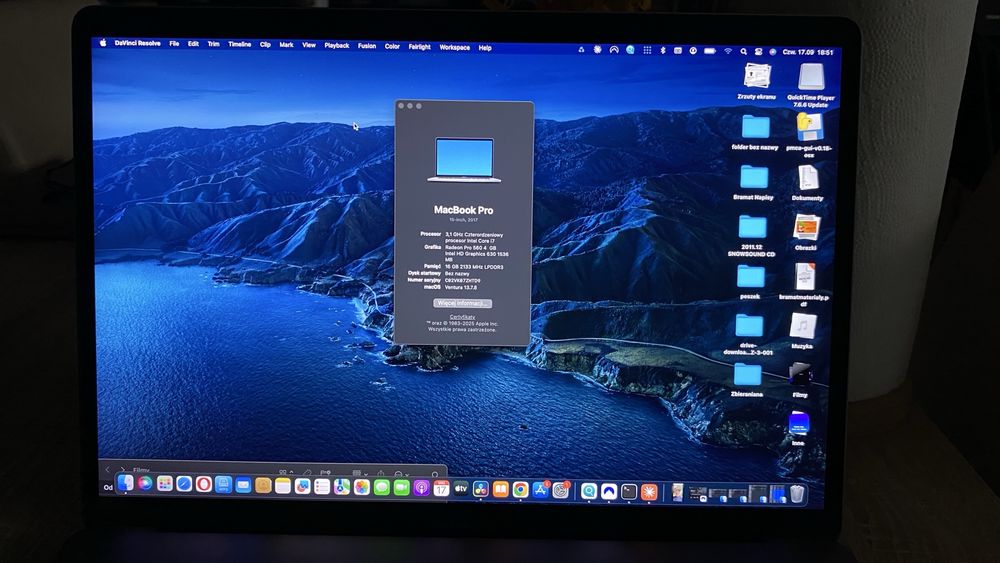
Task: Open Books from the Dock
Action: pos(501,490)
